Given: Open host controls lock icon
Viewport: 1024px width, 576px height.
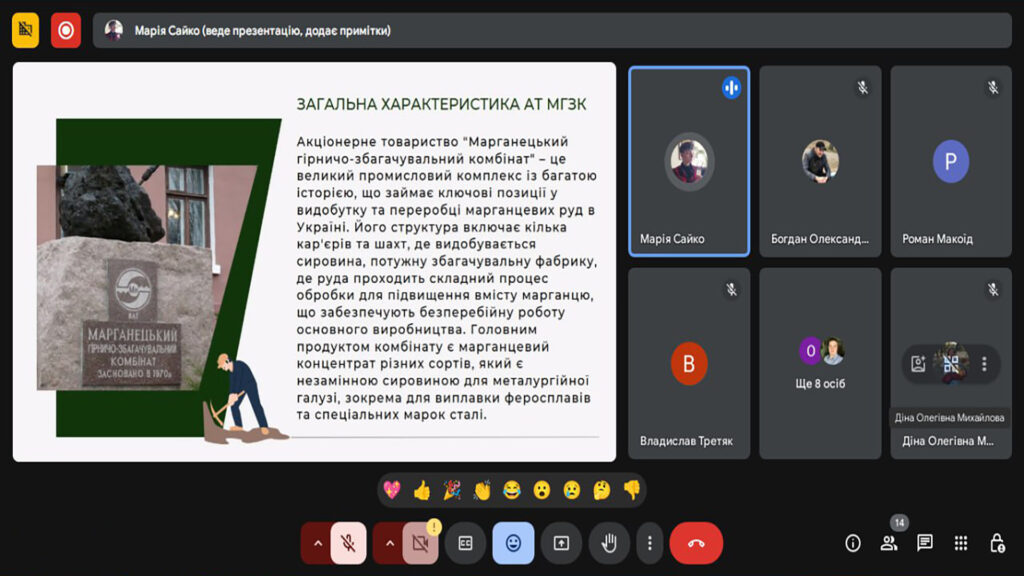Looking at the screenshot, I should click(997, 543).
